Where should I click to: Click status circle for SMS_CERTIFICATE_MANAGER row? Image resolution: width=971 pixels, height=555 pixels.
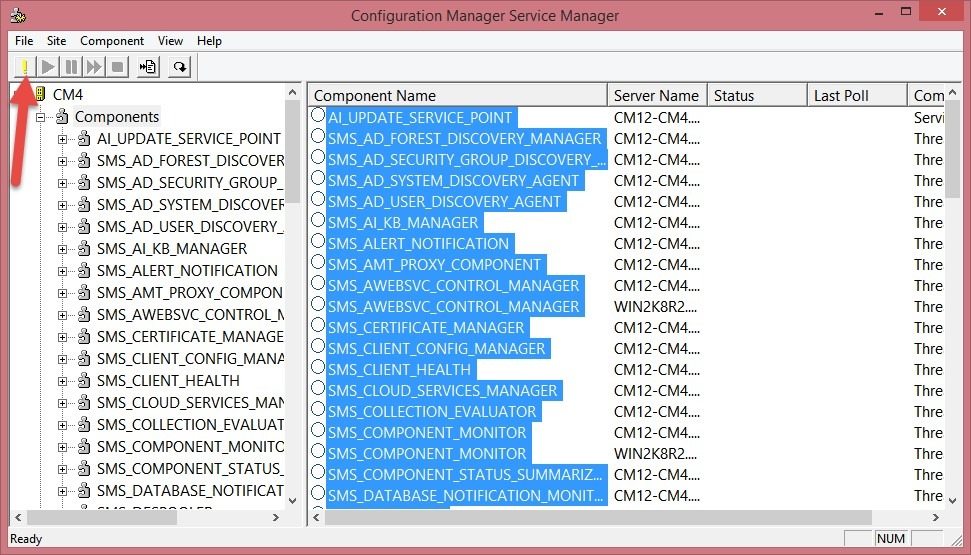click(318, 325)
